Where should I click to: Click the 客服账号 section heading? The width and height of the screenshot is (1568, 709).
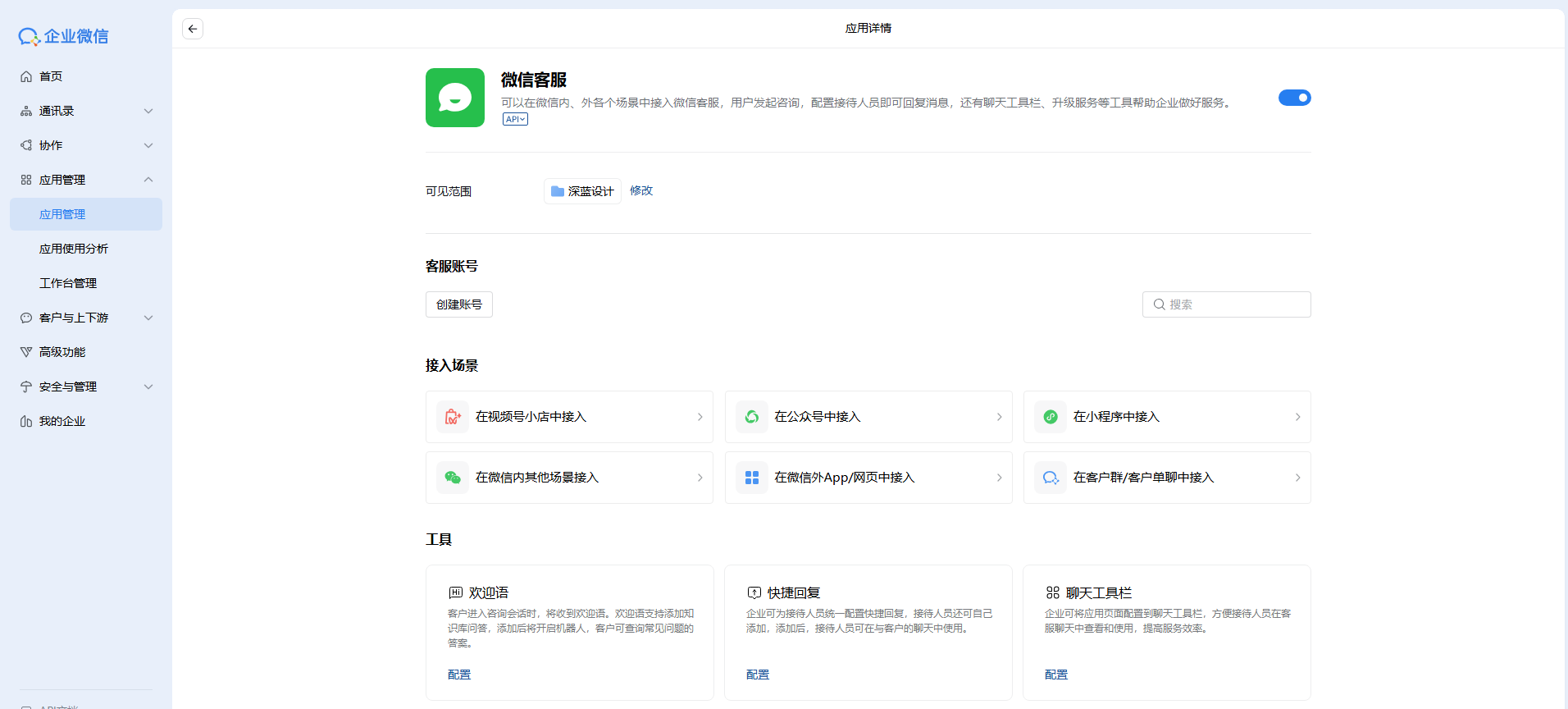pos(452,266)
